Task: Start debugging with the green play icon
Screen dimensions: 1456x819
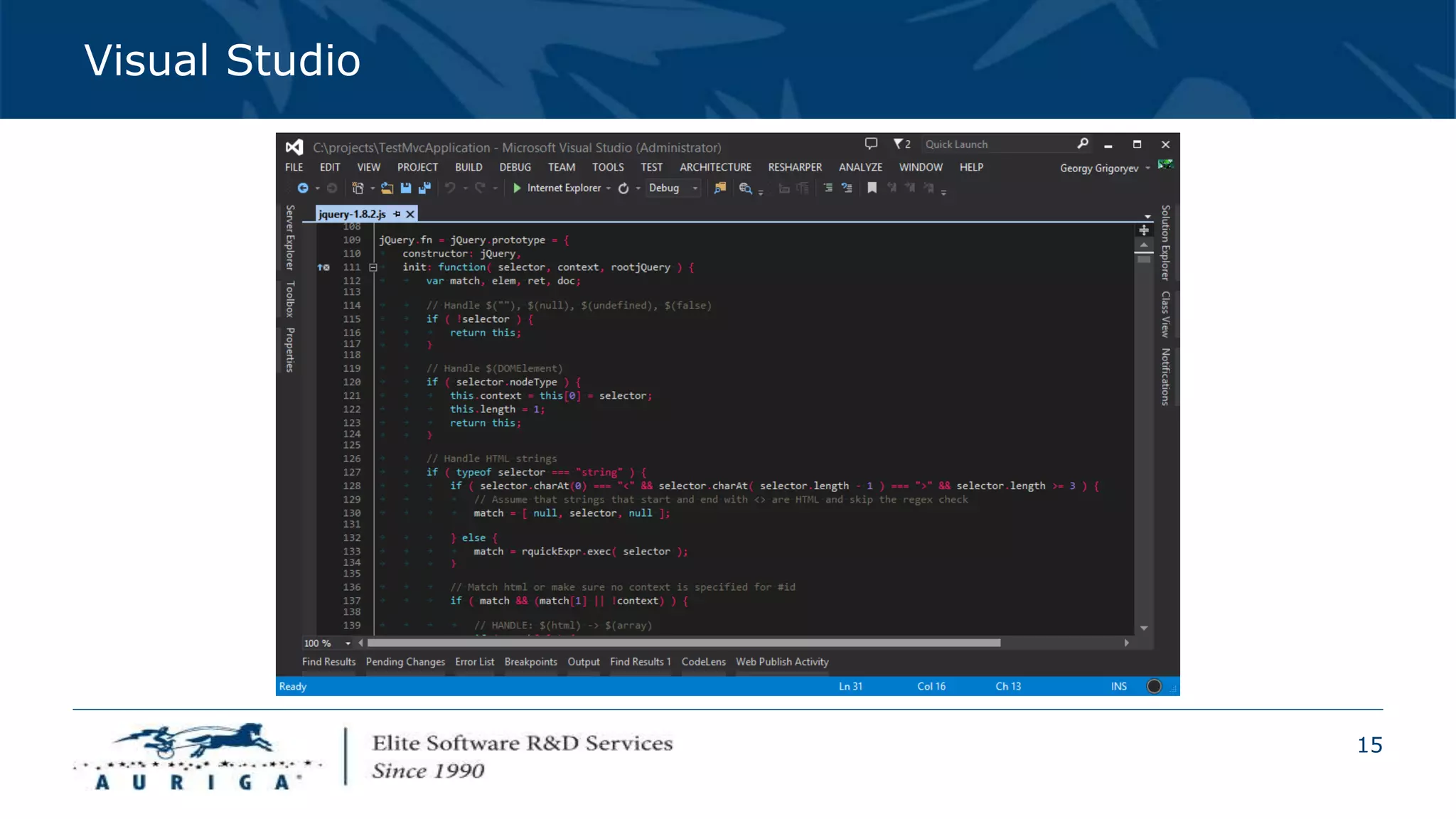Action: [x=518, y=188]
